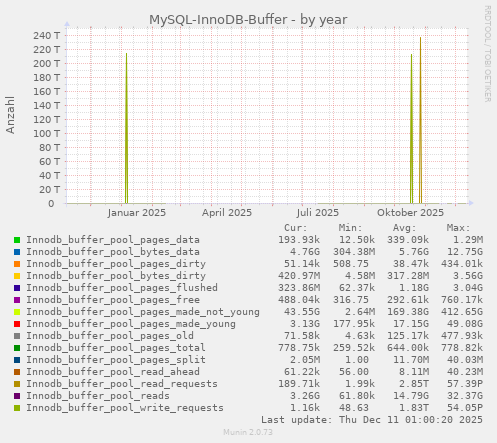Click the tallest October 2025 brown spike
The image size is (497, 443).
[421, 120]
